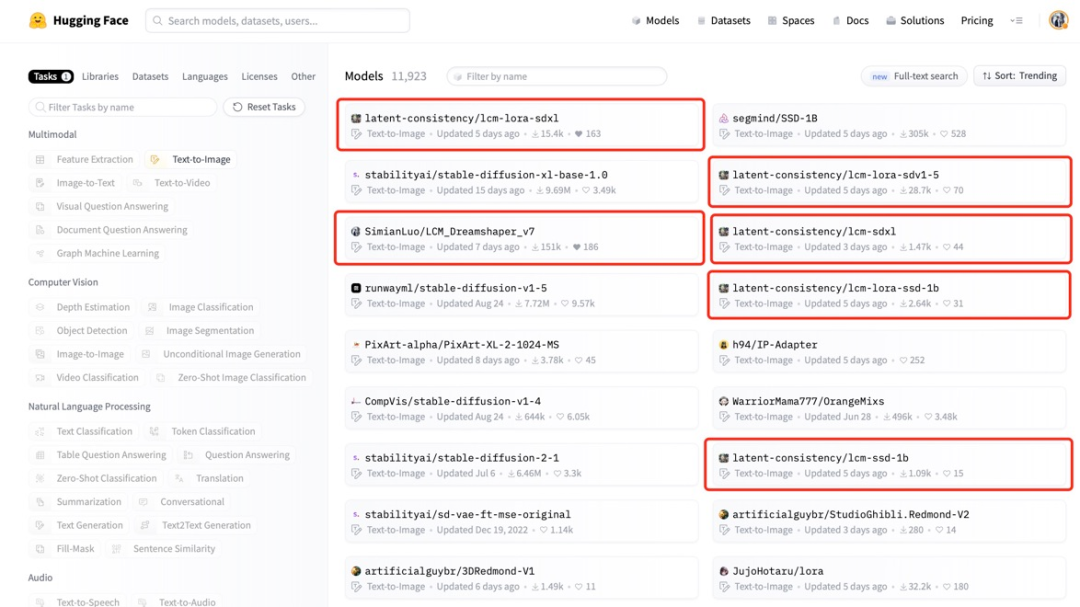Open the Full-text search button
The width and height of the screenshot is (1080, 607).
coord(914,76)
